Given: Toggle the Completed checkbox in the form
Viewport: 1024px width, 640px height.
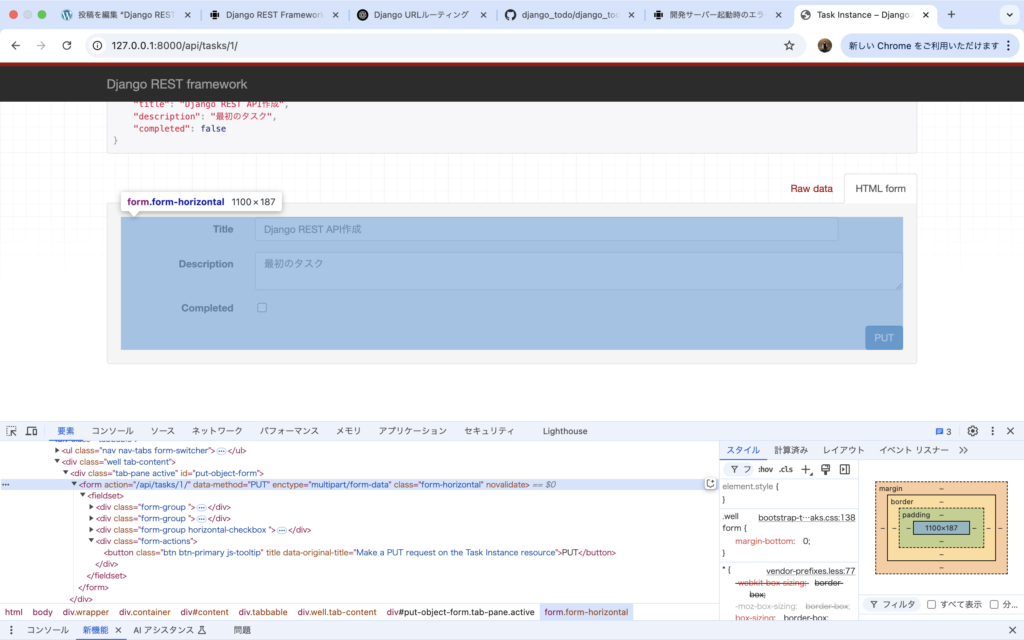Looking at the screenshot, I should [x=261, y=307].
